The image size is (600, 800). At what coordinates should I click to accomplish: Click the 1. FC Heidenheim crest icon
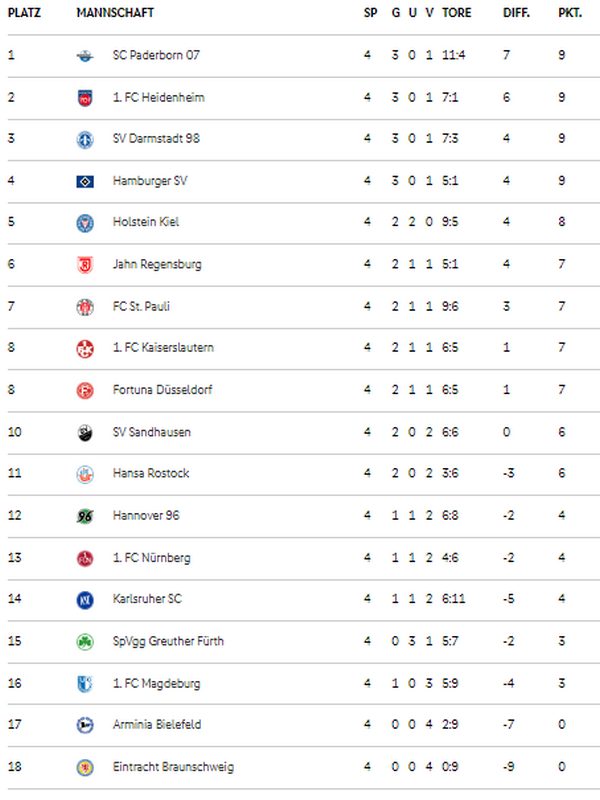click(85, 97)
